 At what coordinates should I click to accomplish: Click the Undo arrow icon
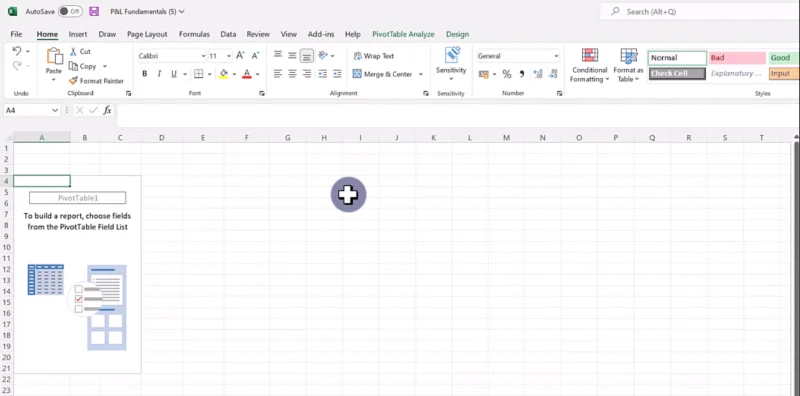point(17,51)
